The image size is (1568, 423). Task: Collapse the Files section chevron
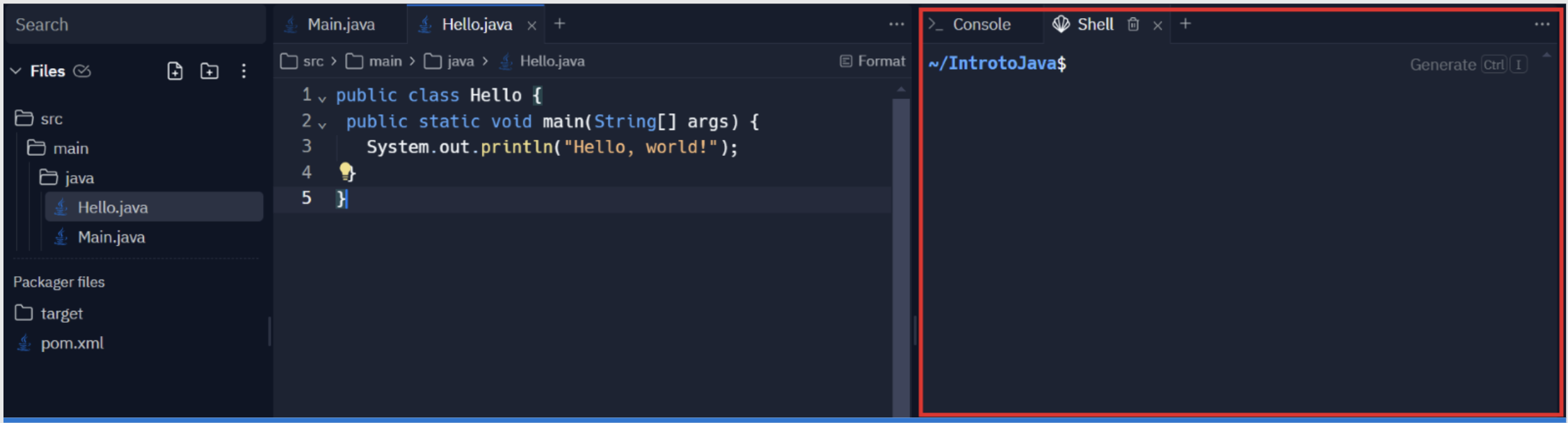(16, 71)
